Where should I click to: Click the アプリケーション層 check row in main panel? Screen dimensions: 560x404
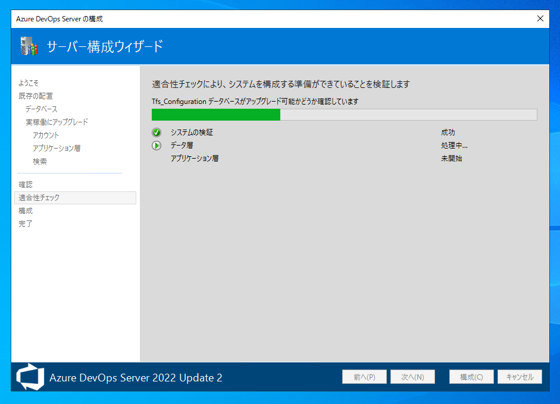pyautogui.click(x=195, y=158)
